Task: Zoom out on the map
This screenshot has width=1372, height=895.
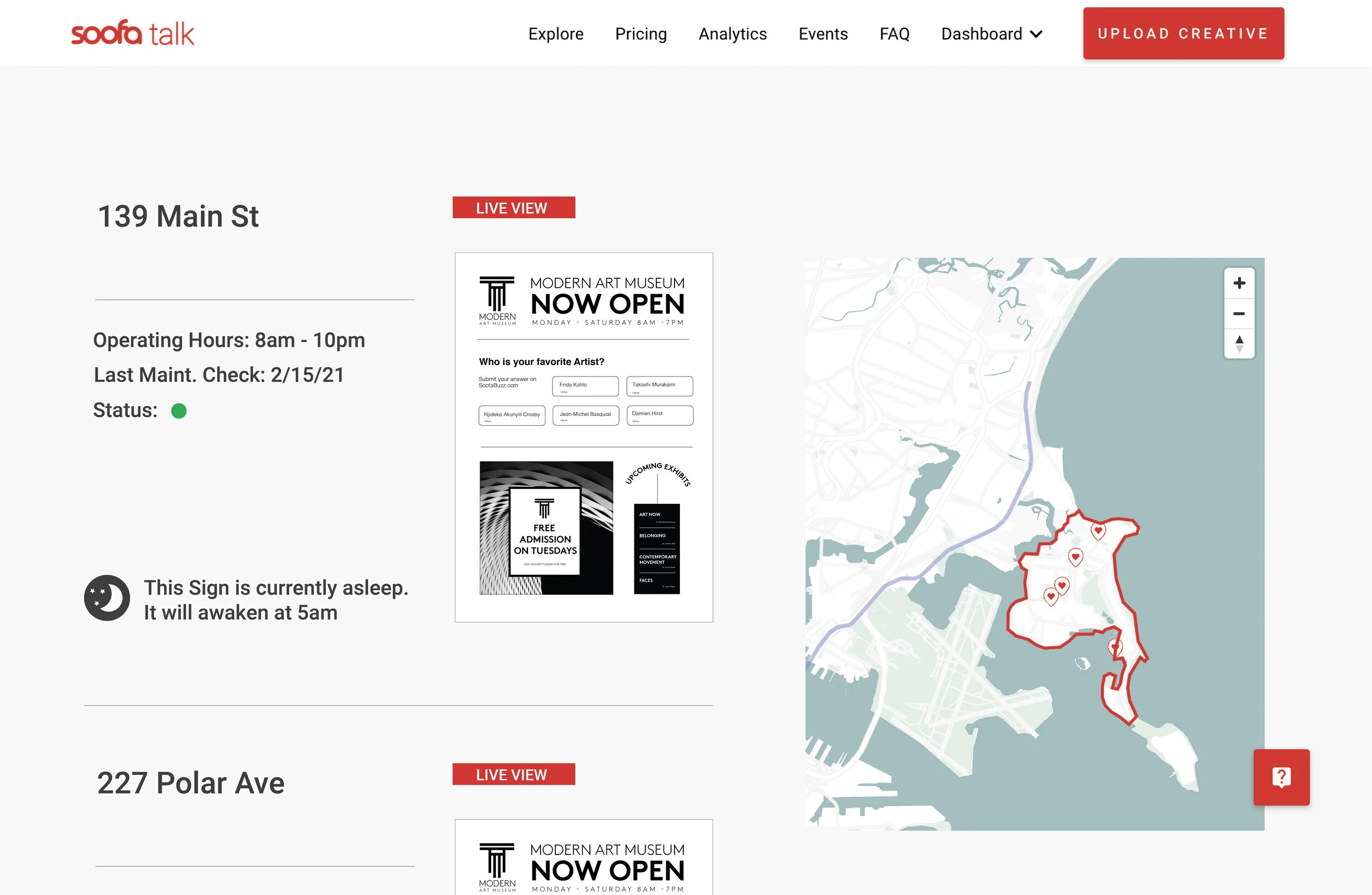Action: [x=1239, y=313]
